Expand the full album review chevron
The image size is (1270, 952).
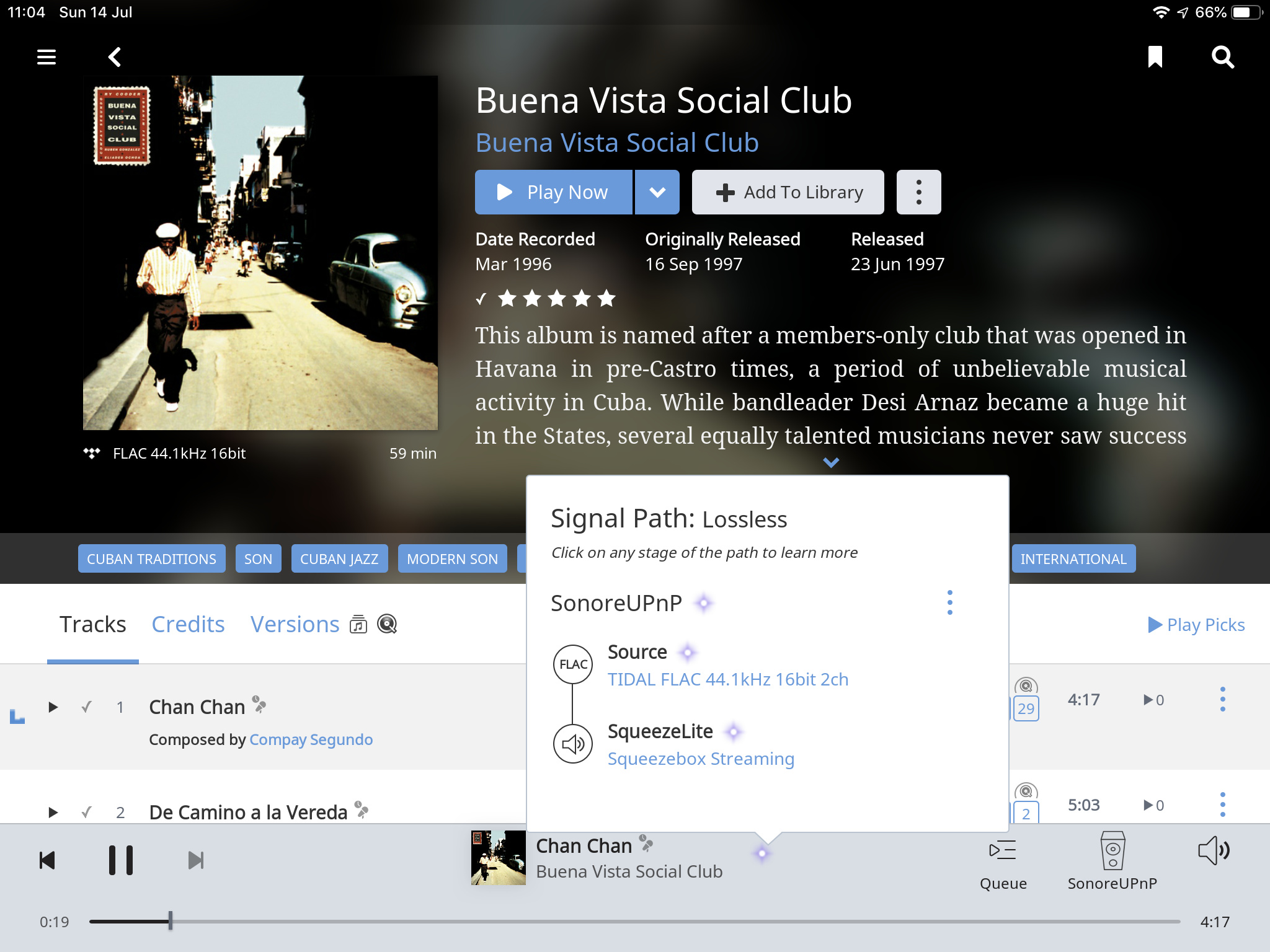click(x=831, y=462)
